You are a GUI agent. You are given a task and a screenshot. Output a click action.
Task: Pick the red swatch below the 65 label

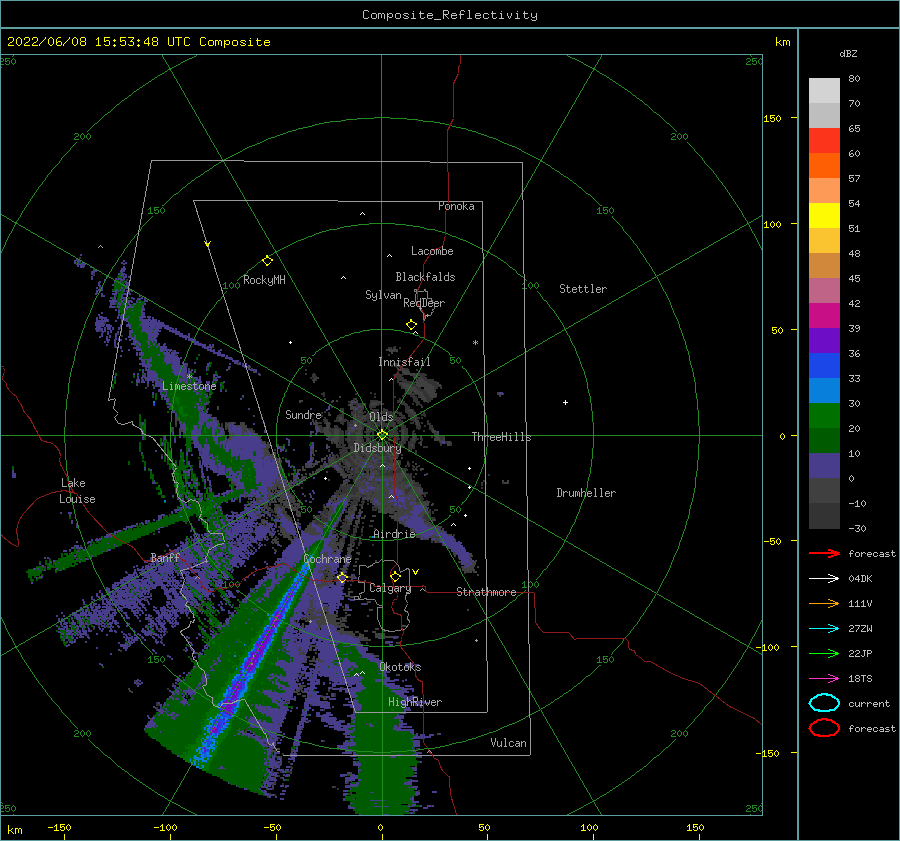tap(824, 140)
